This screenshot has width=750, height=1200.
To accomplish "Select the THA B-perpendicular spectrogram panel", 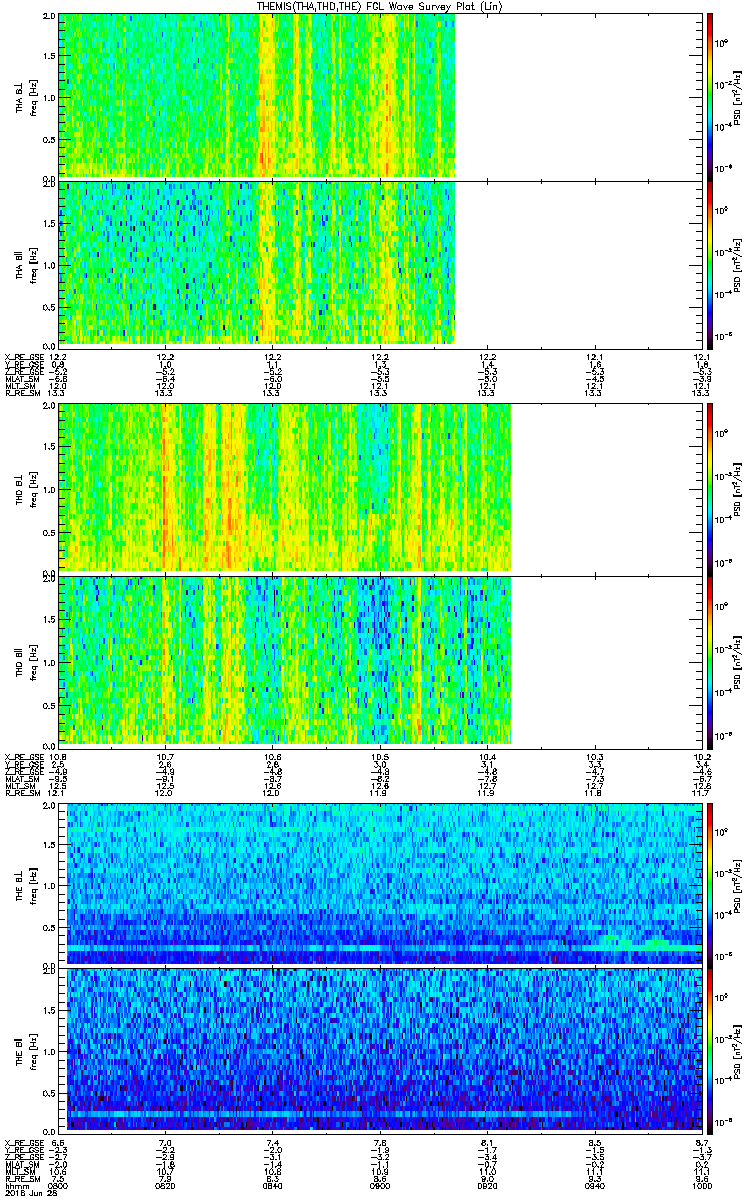I will point(380,96).
